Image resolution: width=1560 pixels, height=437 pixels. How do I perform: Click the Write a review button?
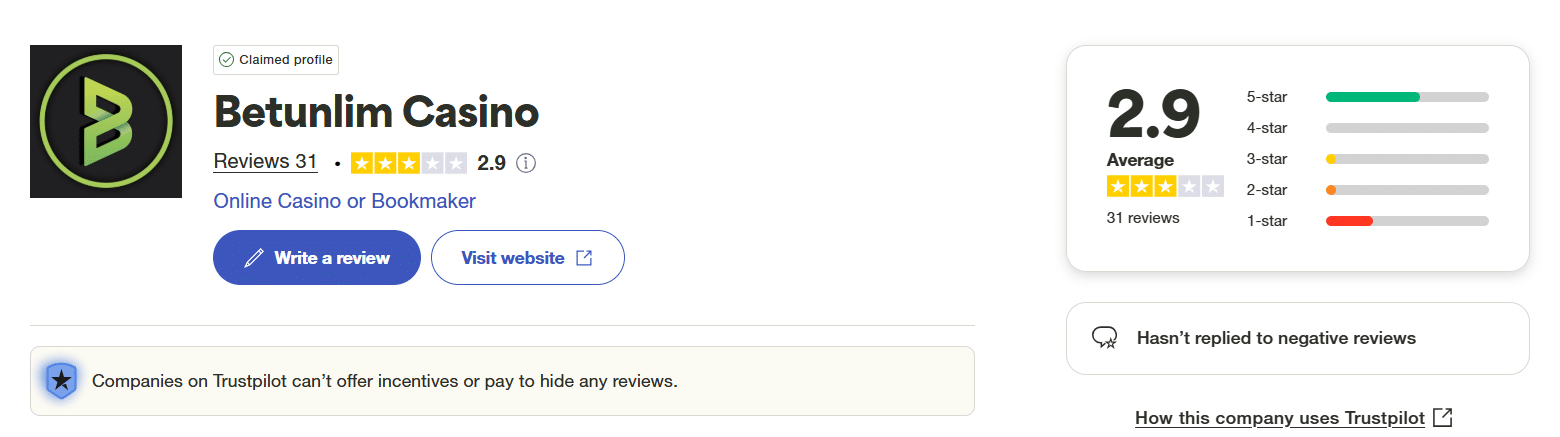[316, 258]
